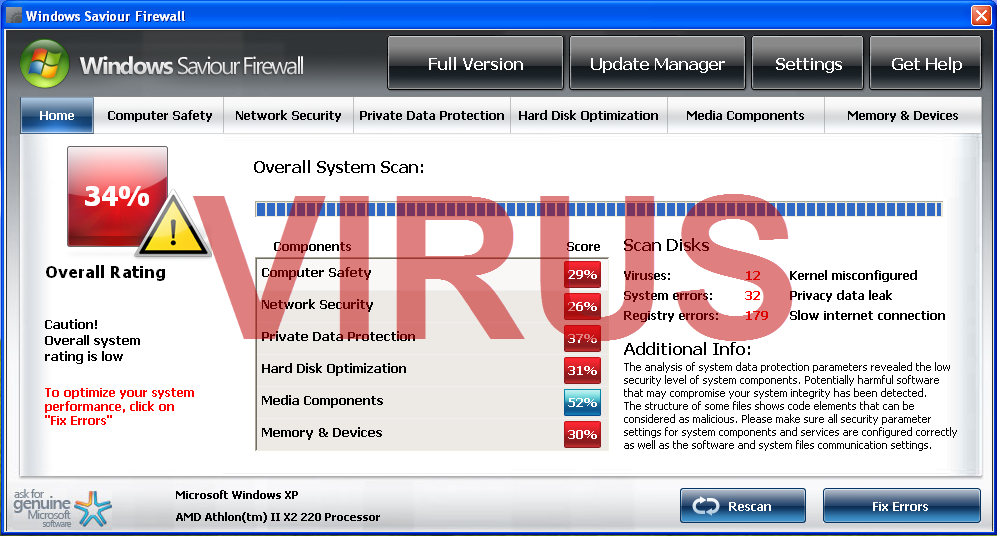Open the Private Data Protection tab
This screenshot has height=536, width=997.
pos(432,115)
